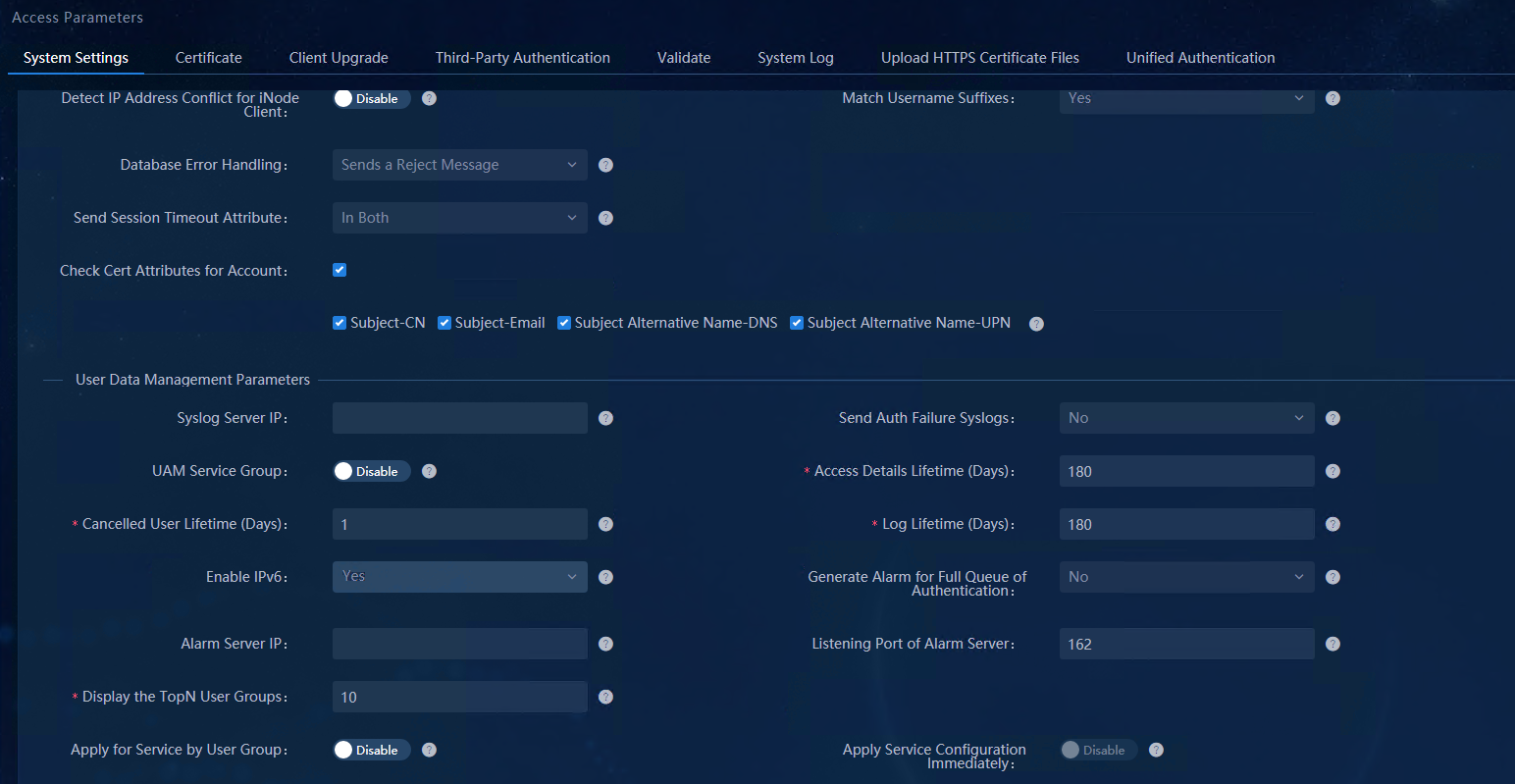
Task: Open help for Generate Alarm for Full Queue
Action: pyautogui.click(x=1332, y=577)
